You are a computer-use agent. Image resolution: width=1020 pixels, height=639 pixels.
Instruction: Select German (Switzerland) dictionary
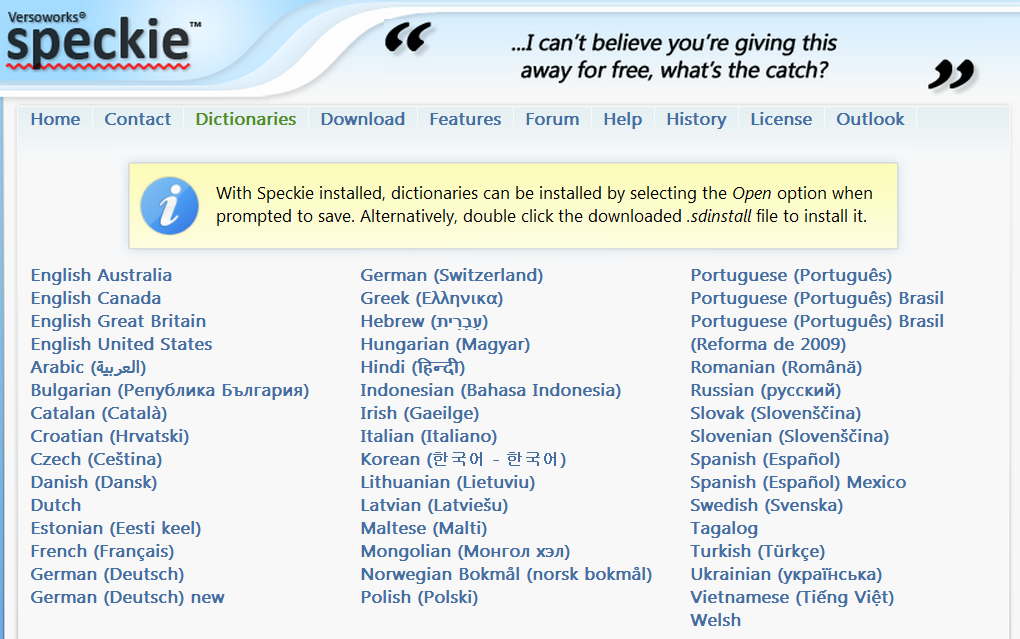452,275
